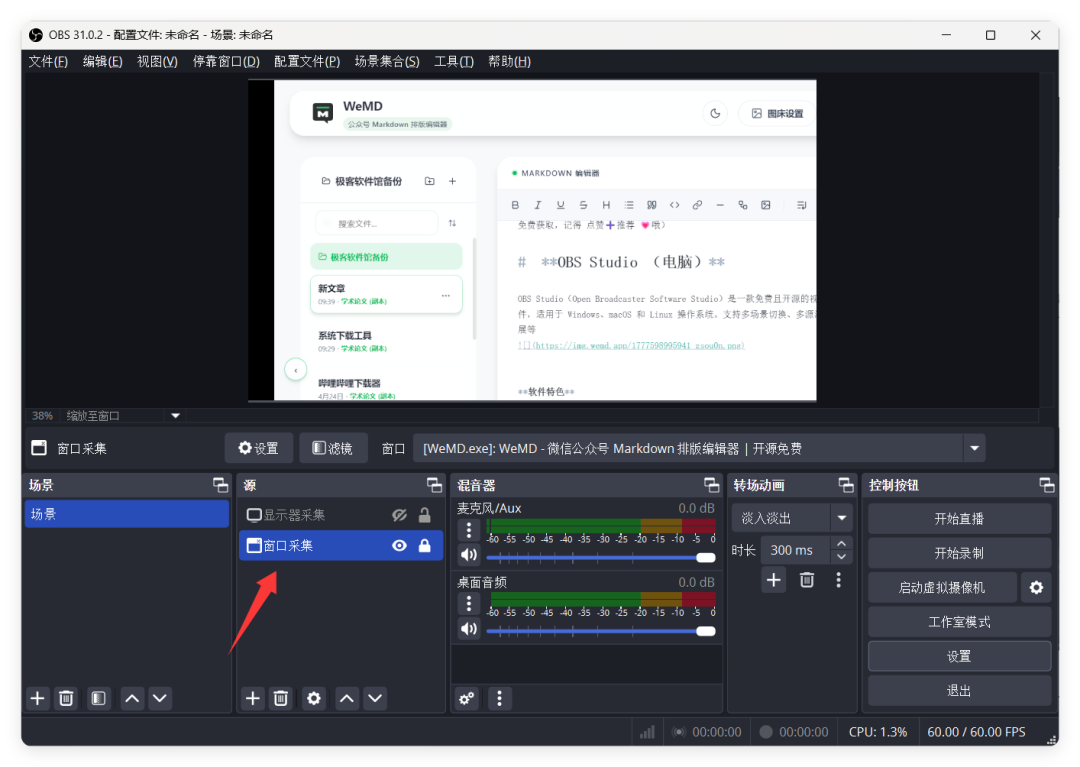
Task: Open the 视图(V) menu
Action: 157,61
